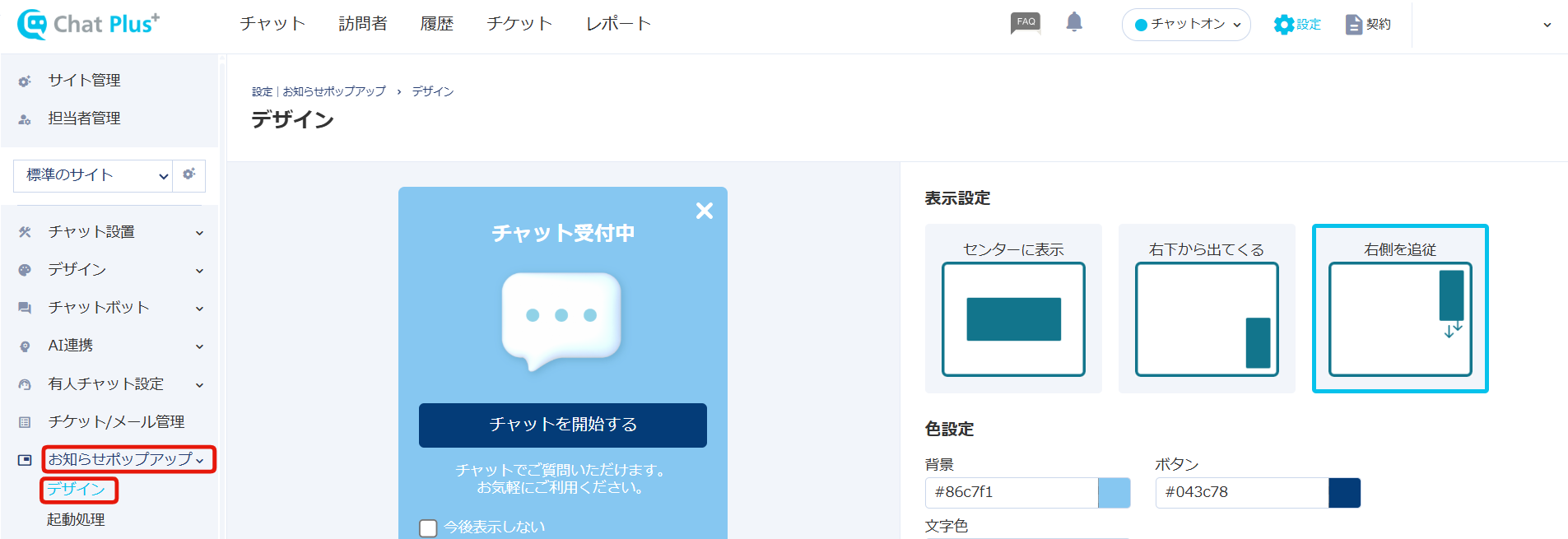Open 起動処理 submenu link
The height and width of the screenshot is (539, 1568).
click(76, 519)
